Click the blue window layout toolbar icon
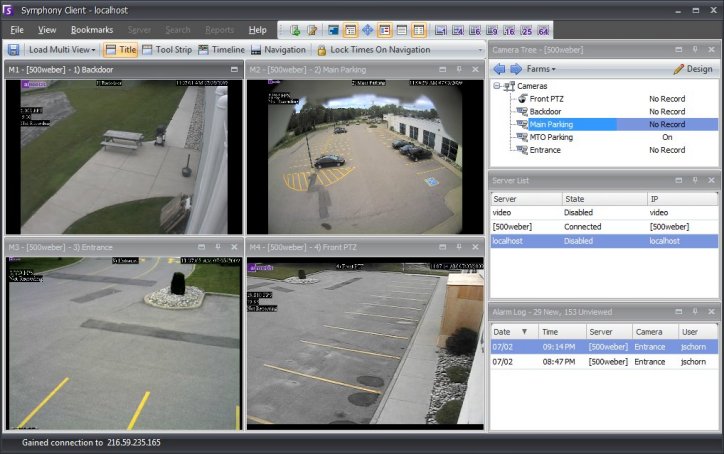This screenshot has height=454, width=724. pos(333,30)
